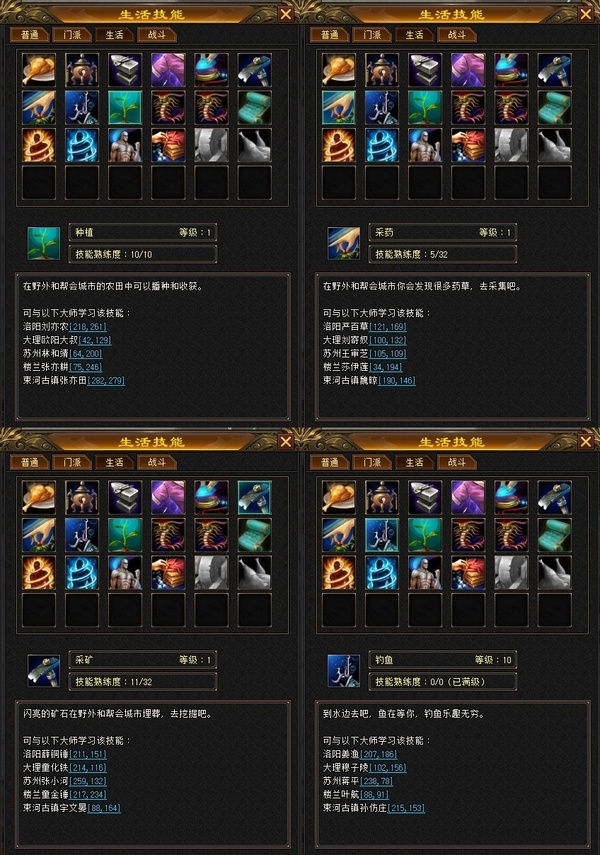600x855 pixels.
Task: Click muscular man icon in the 钓鱼 panel
Action: click(425, 573)
